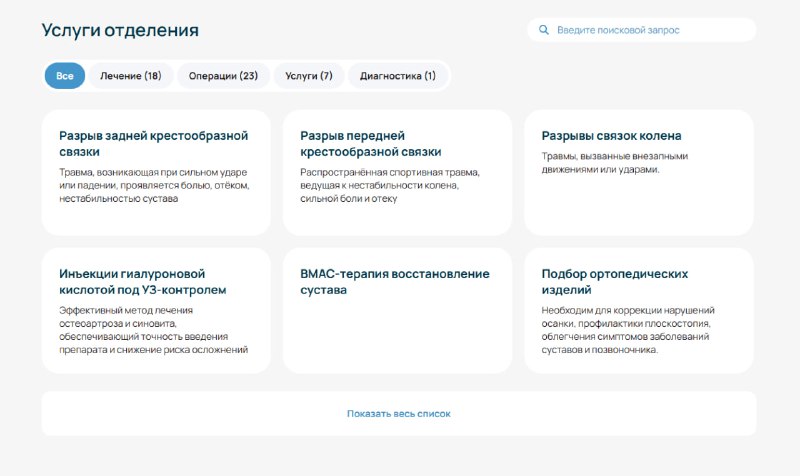Viewport: 800px width, 476px height.
Task: Open "Подбор ортопедических изделий" card title
Action: [614, 282]
